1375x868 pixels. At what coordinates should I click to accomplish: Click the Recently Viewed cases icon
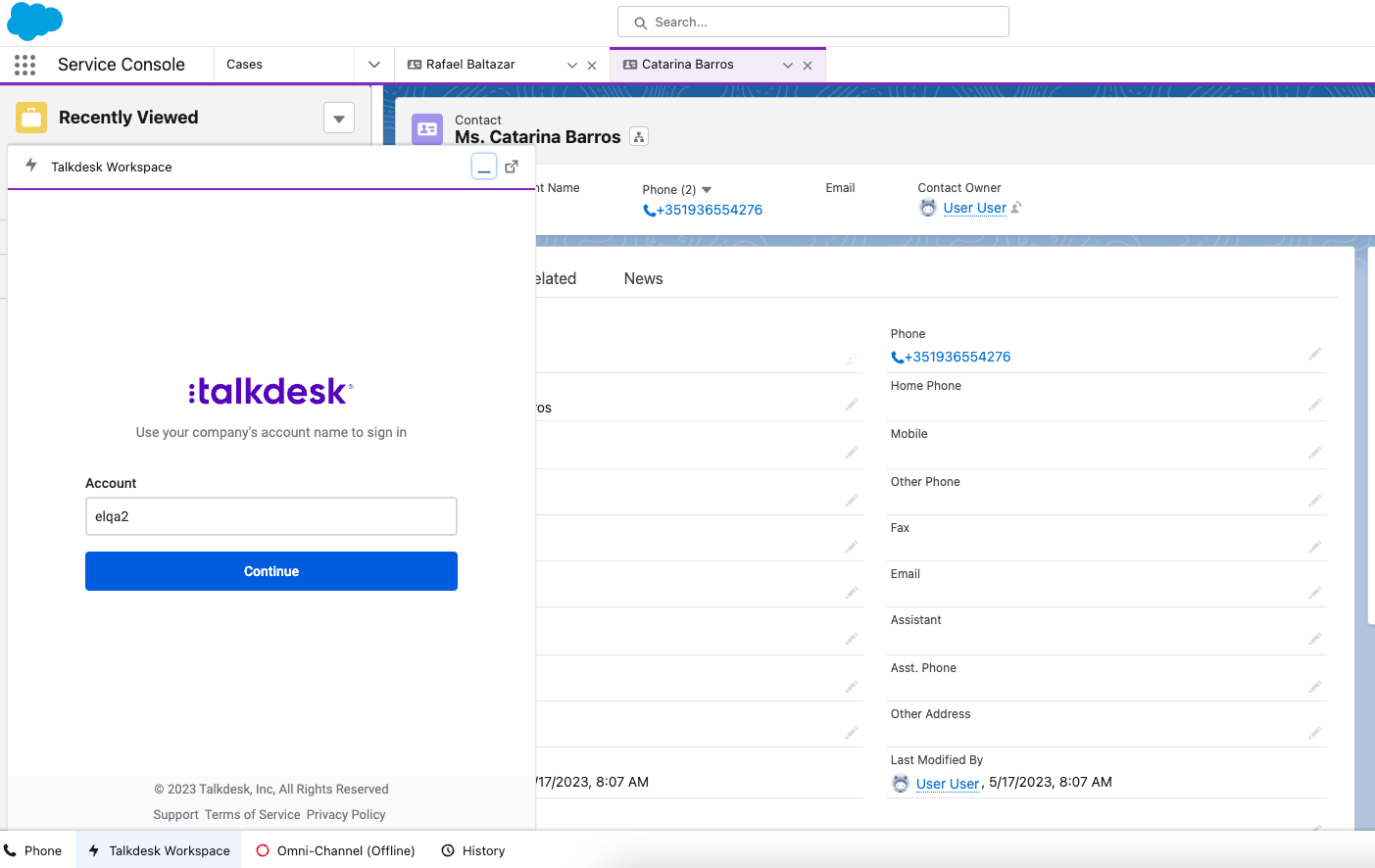click(31, 118)
